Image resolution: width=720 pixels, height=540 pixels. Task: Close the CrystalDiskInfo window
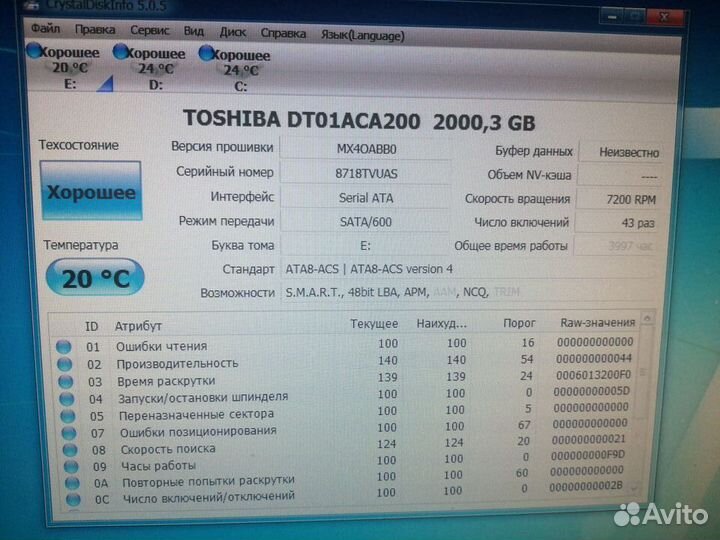click(x=664, y=18)
